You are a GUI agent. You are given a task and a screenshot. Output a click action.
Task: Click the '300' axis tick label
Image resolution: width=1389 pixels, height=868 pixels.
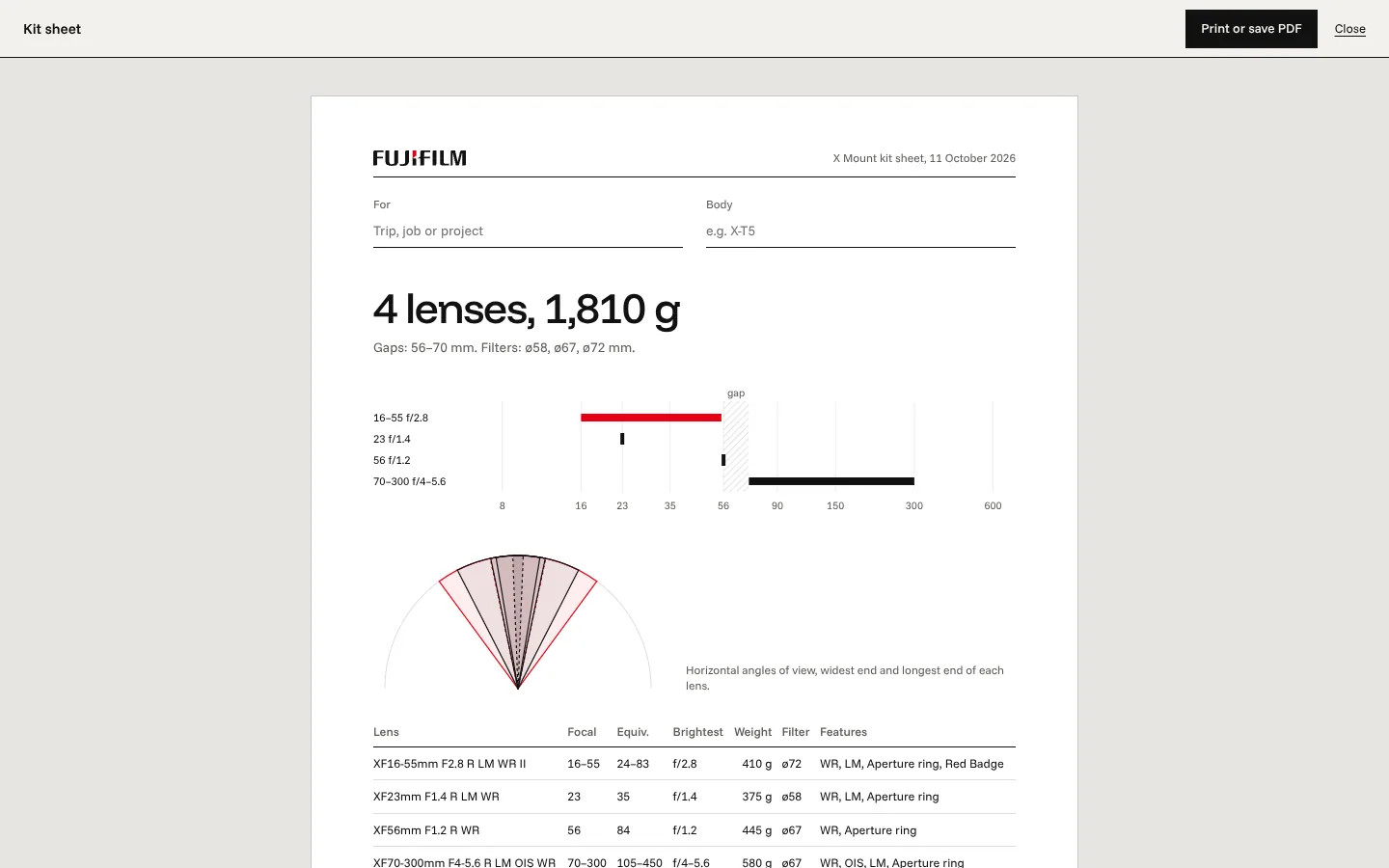pos(914,505)
